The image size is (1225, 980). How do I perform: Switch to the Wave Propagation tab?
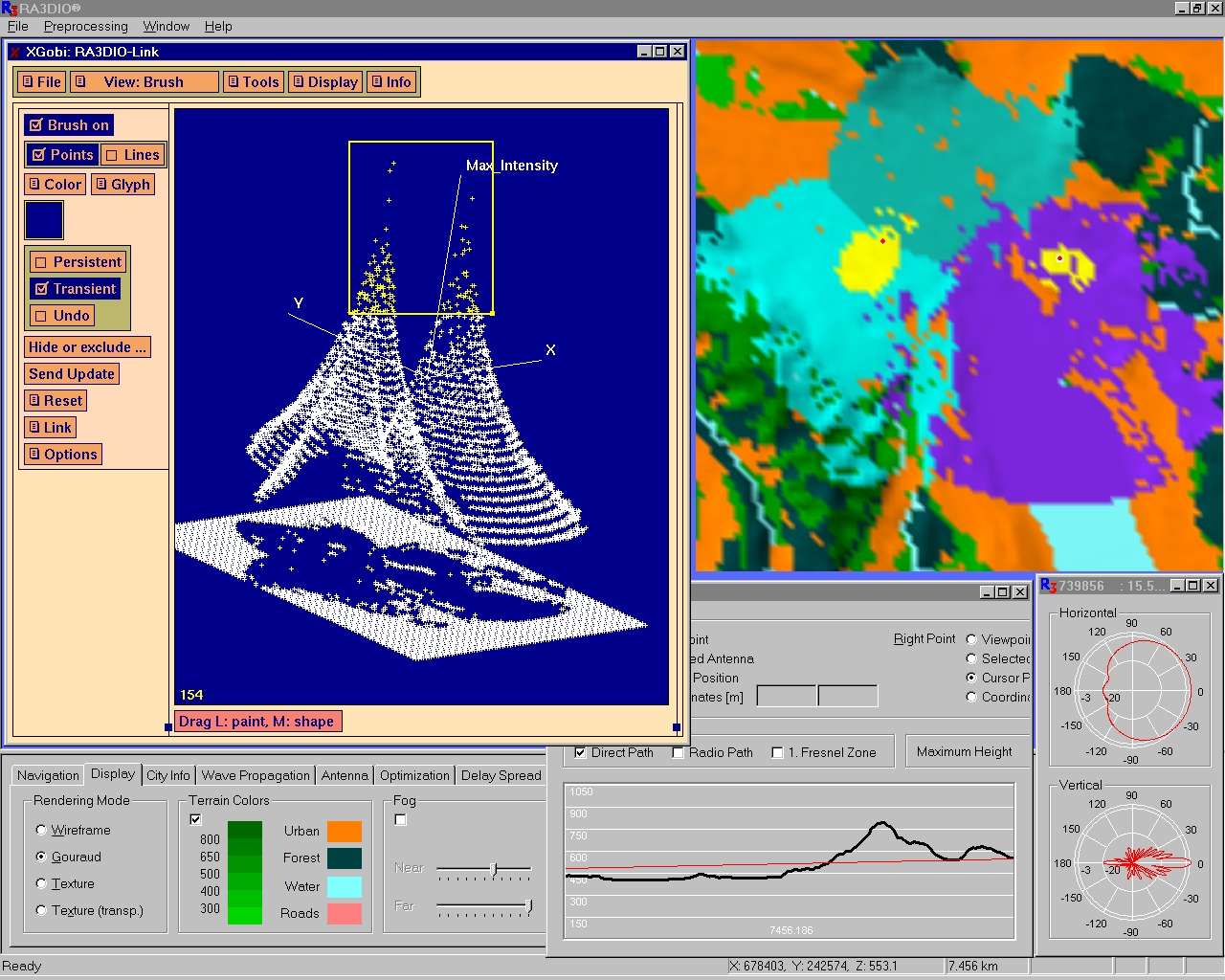pos(256,775)
